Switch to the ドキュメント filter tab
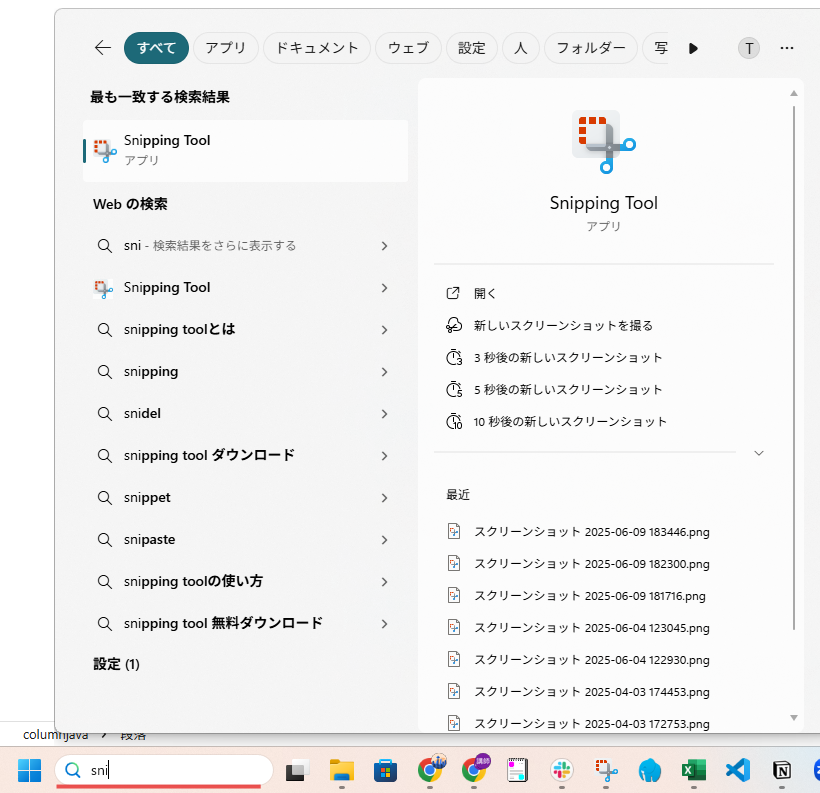This screenshot has height=793, width=820. coord(317,48)
